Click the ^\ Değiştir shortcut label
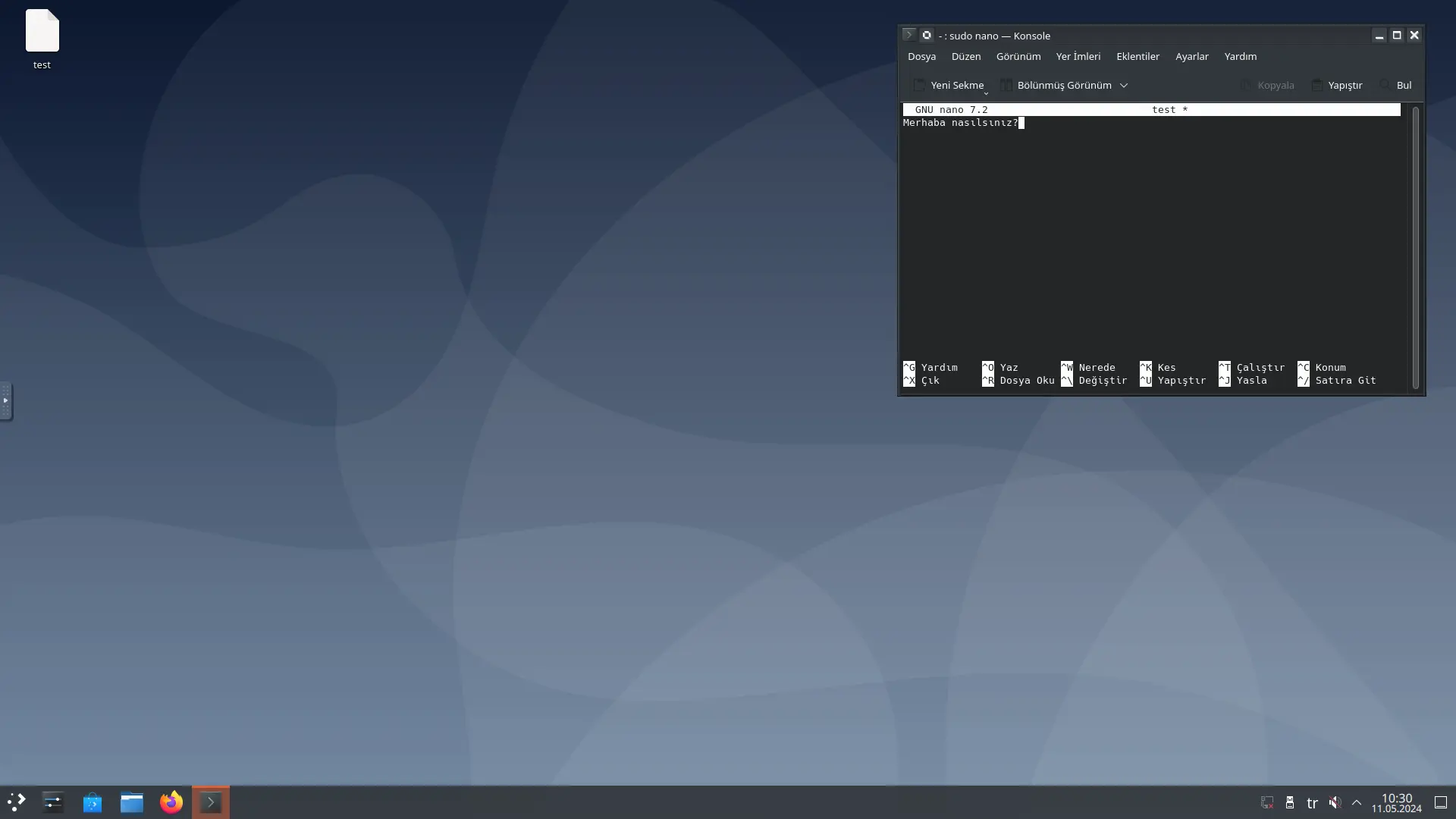 [x=1094, y=381]
